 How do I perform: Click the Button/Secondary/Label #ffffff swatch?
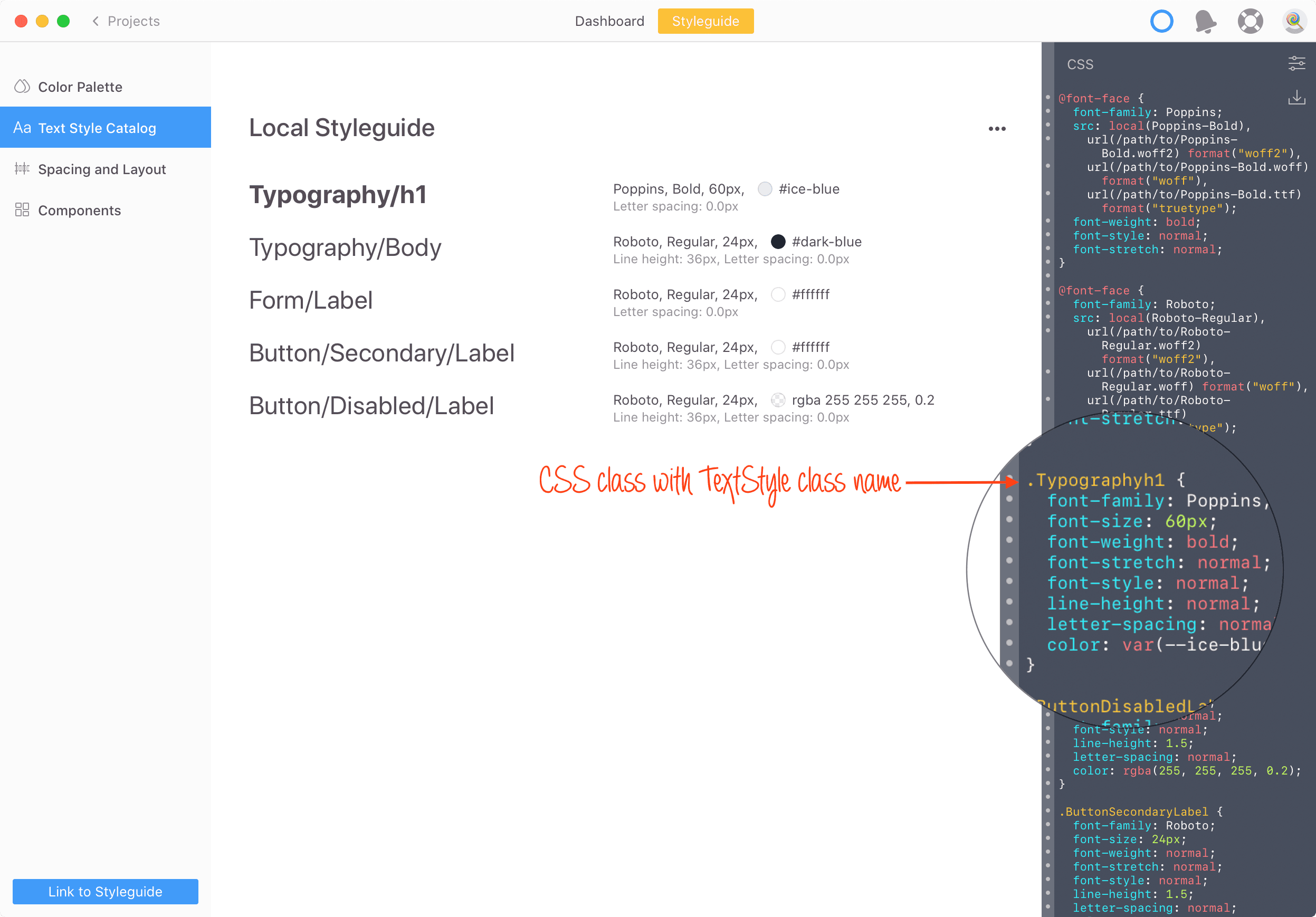pyautogui.click(x=778, y=347)
